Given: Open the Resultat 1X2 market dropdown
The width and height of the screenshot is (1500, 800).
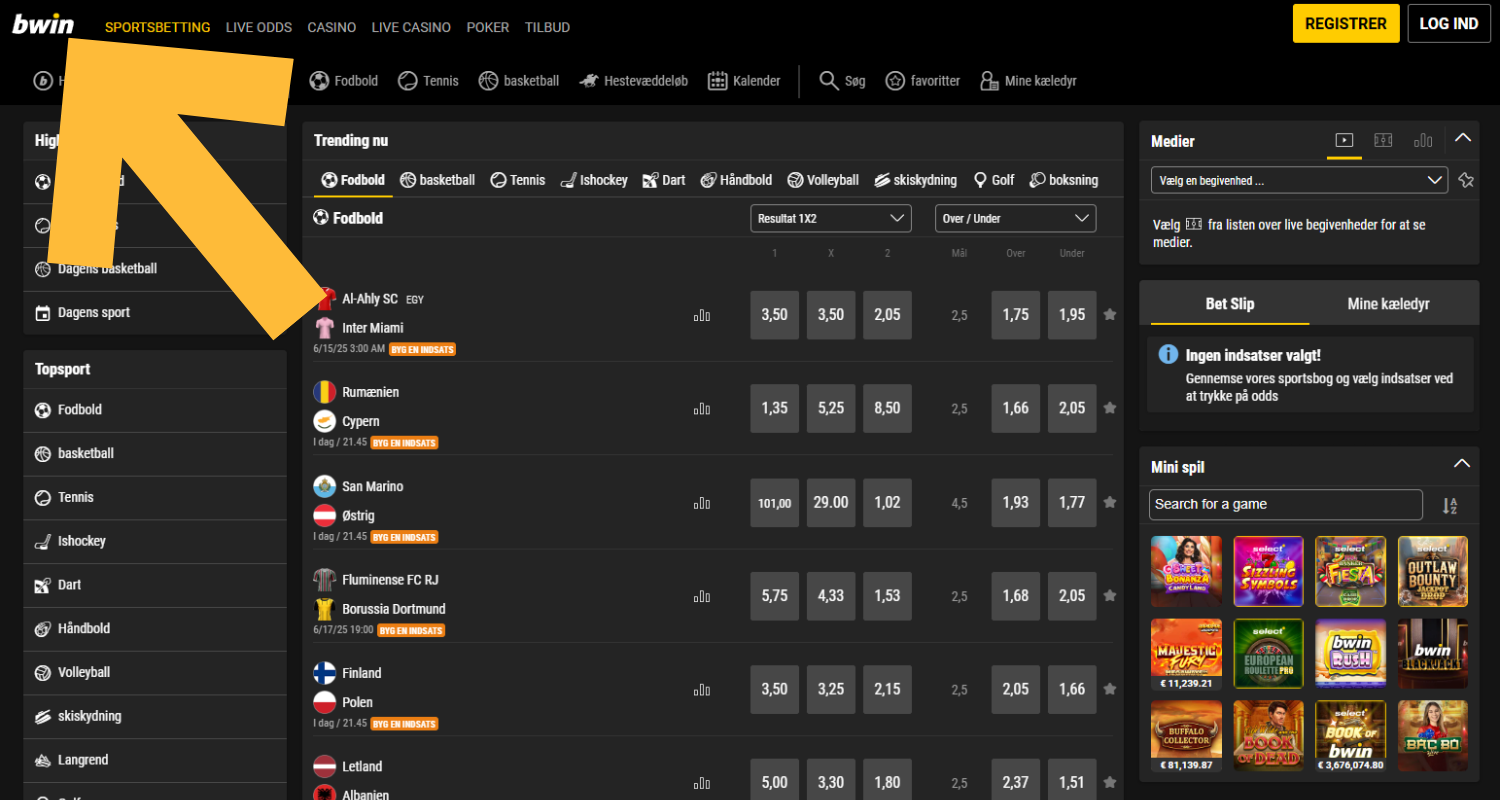Looking at the screenshot, I should [x=831, y=218].
